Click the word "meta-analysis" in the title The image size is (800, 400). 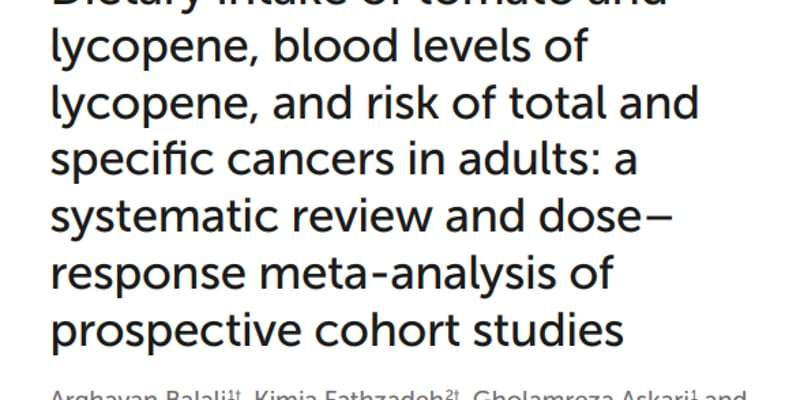pyautogui.click(x=407, y=274)
